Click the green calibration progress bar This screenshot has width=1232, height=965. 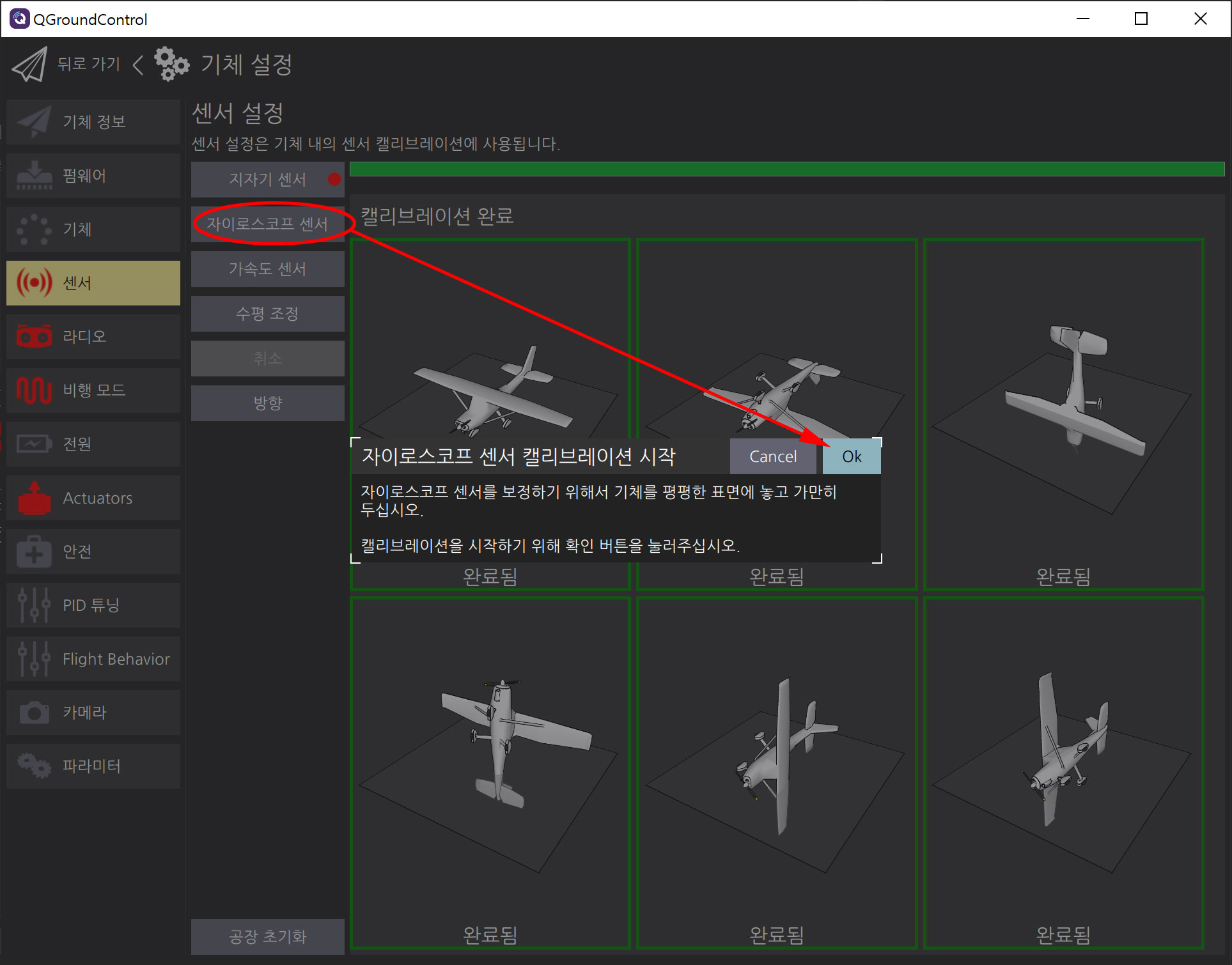click(x=786, y=169)
